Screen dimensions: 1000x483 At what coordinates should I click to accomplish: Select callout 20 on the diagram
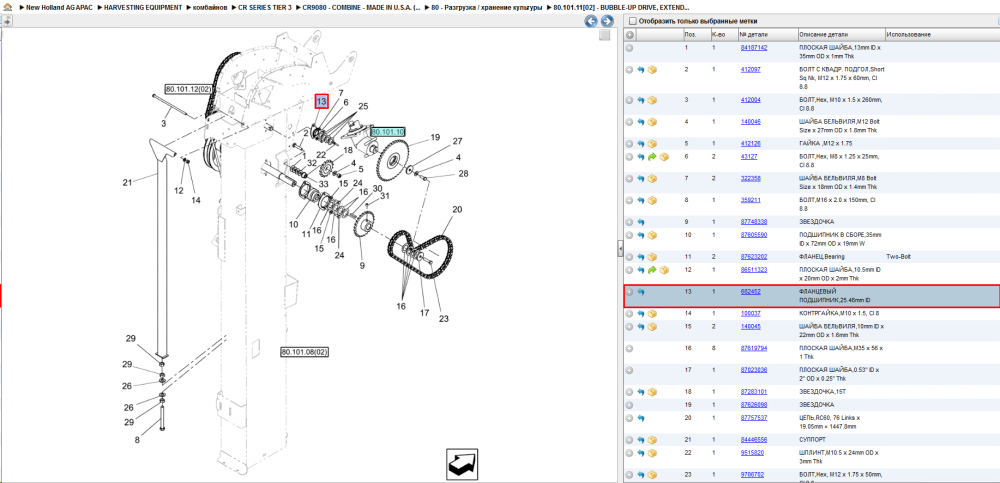point(457,209)
